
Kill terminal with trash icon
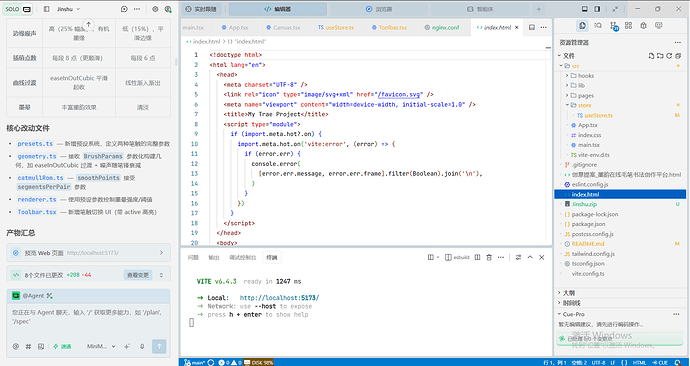tap(488, 257)
